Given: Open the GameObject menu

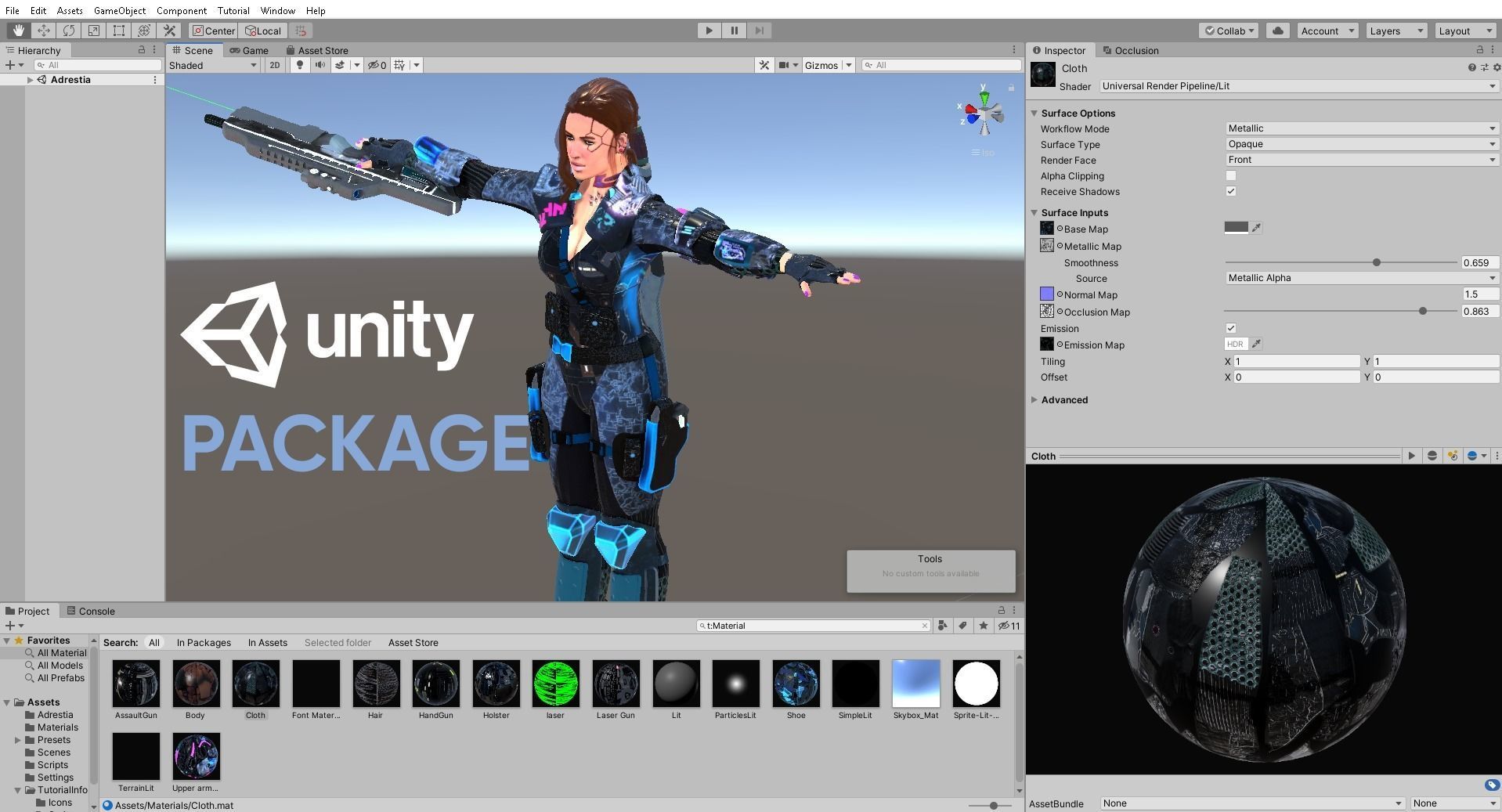Looking at the screenshot, I should 119,10.
